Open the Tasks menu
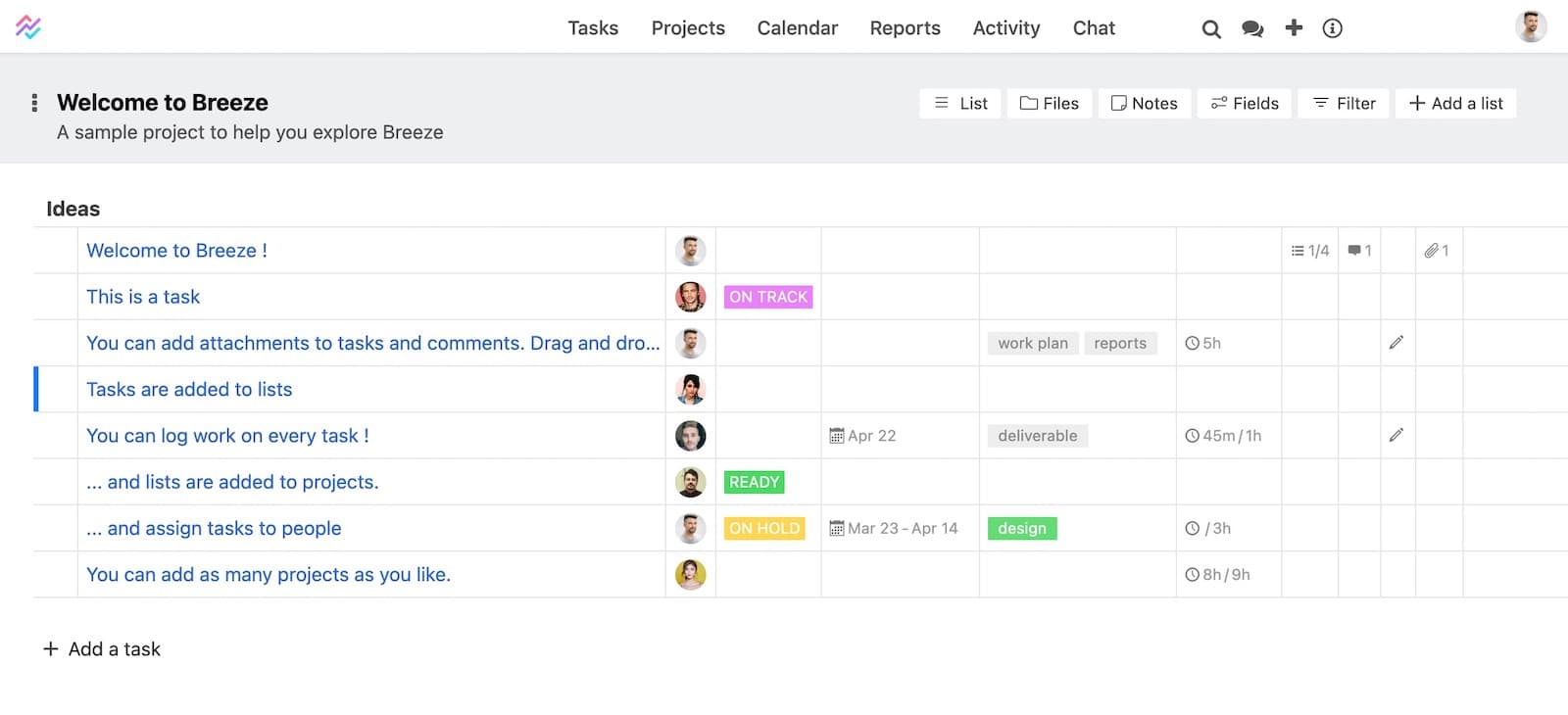1568x715 pixels. coord(593,28)
